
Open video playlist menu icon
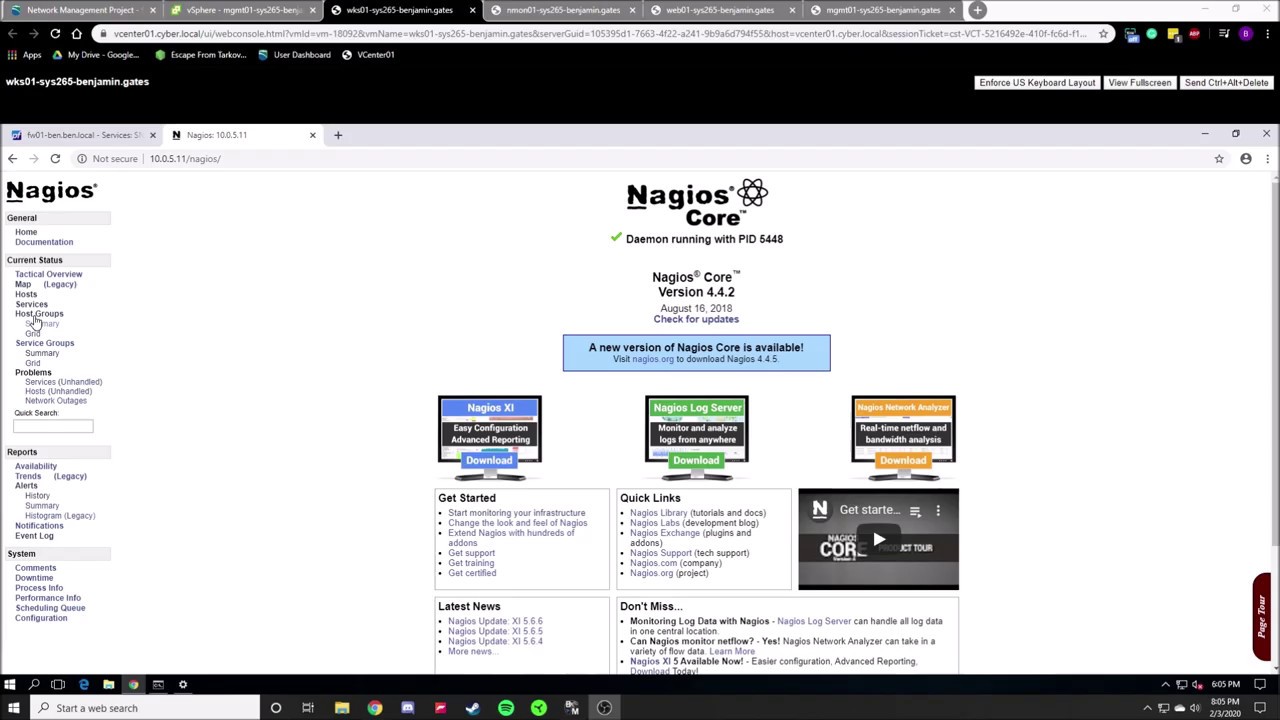coord(914,511)
